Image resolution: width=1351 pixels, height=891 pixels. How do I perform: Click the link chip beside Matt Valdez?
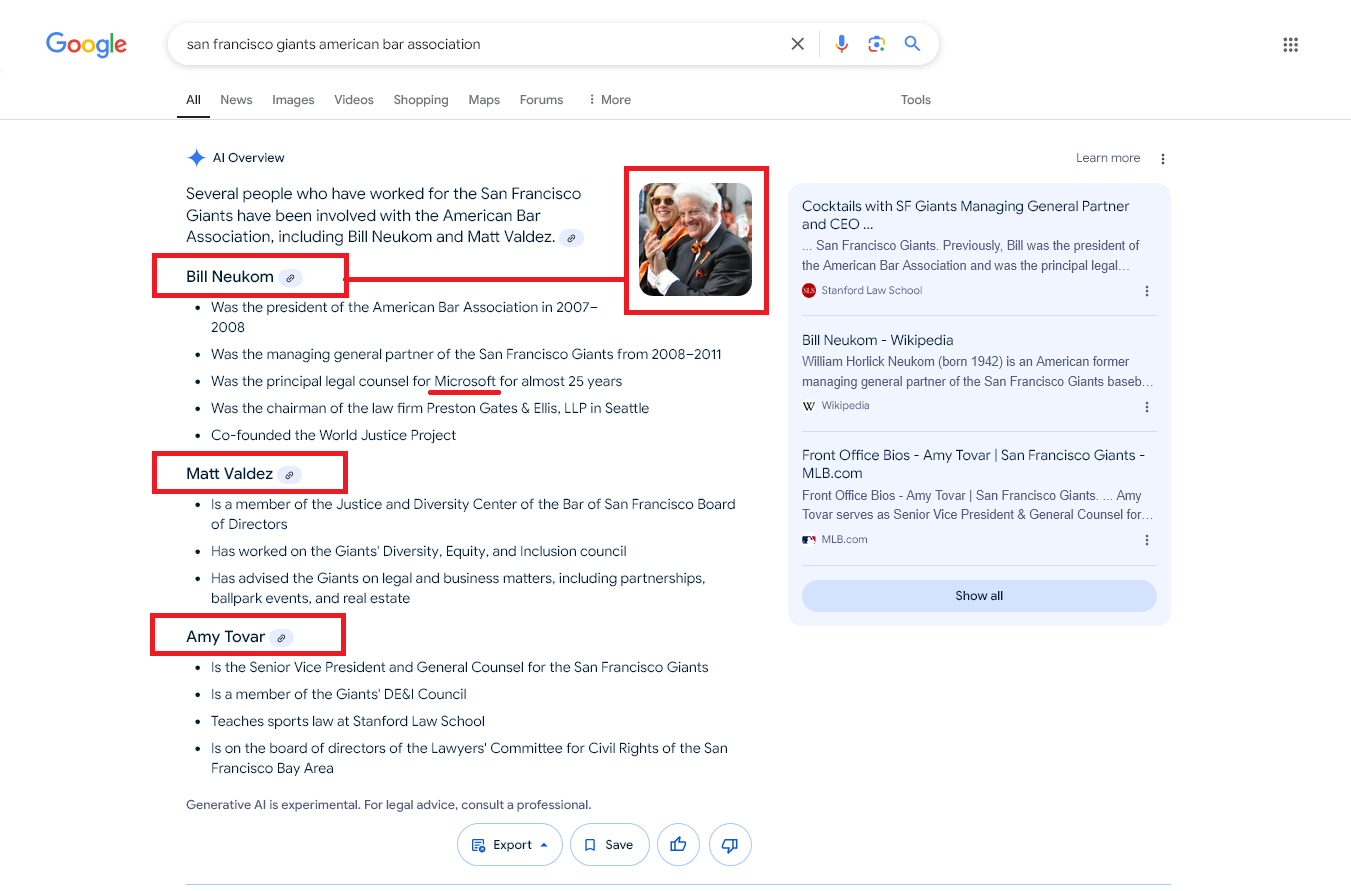point(289,474)
